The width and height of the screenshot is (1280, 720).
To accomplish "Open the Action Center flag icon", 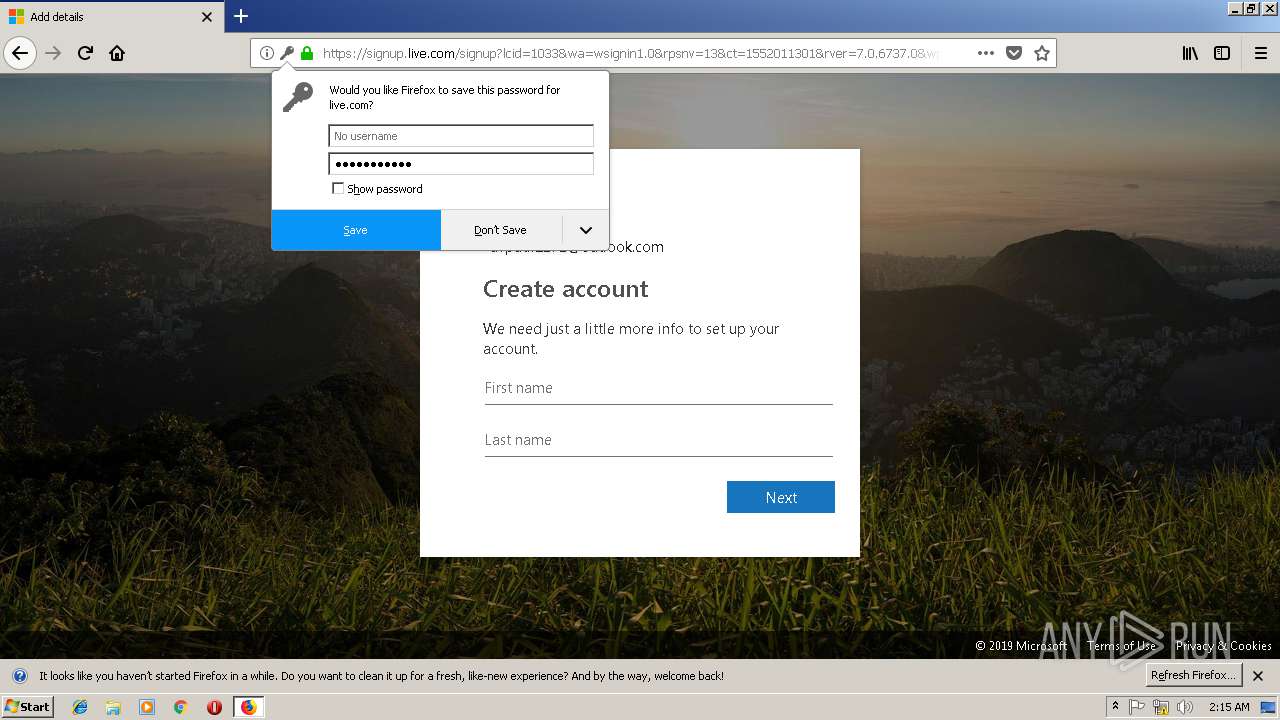I will click(1137, 707).
